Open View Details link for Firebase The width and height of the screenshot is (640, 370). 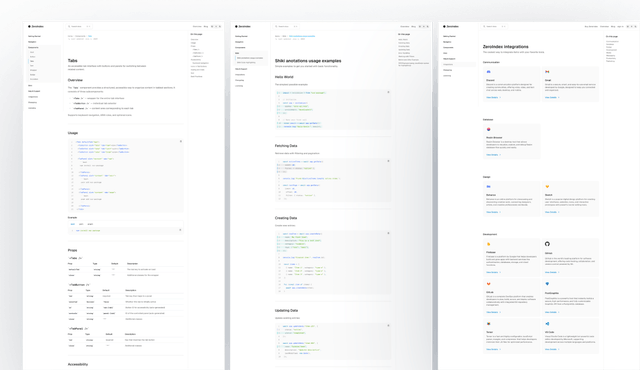(493, 273)
